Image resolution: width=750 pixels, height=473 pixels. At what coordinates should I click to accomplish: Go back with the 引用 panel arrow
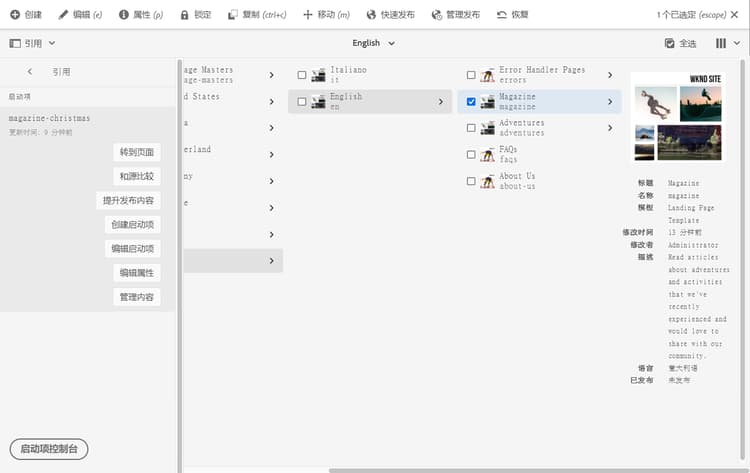tap(30, 72)
